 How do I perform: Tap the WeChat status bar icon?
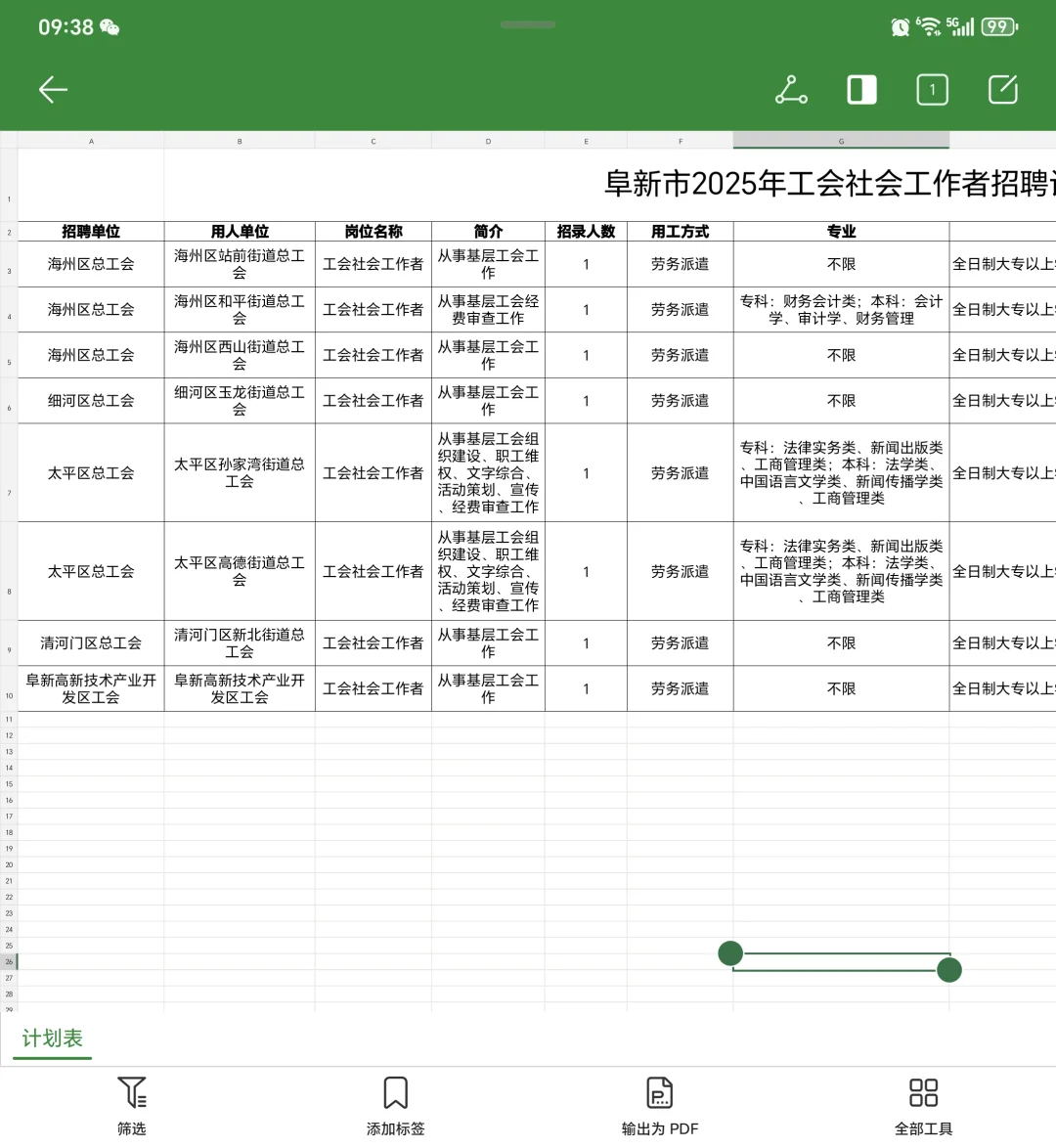(x=110, y=27)
